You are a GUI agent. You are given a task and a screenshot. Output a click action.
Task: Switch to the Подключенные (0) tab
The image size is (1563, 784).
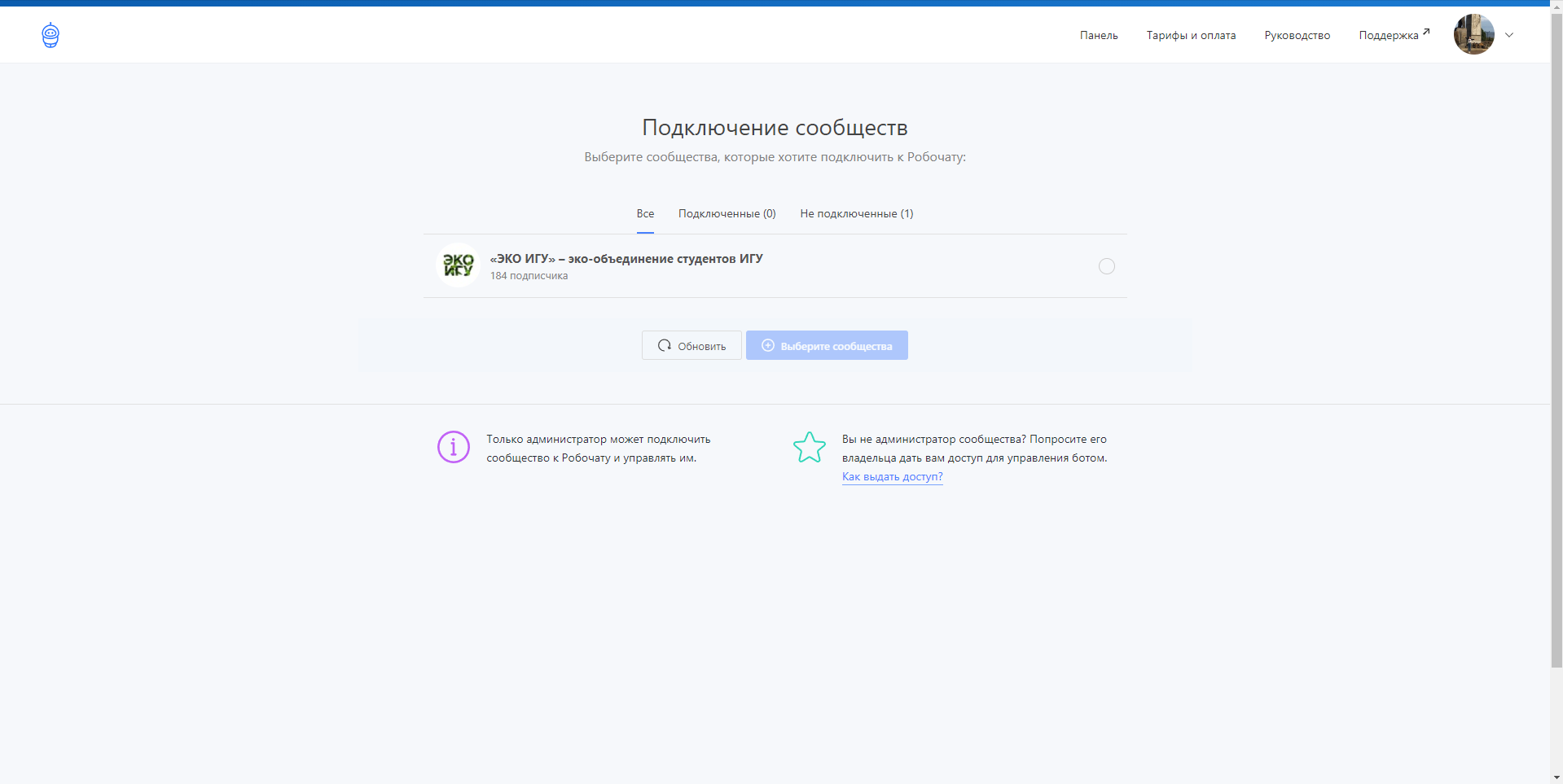tap(727, 213)
